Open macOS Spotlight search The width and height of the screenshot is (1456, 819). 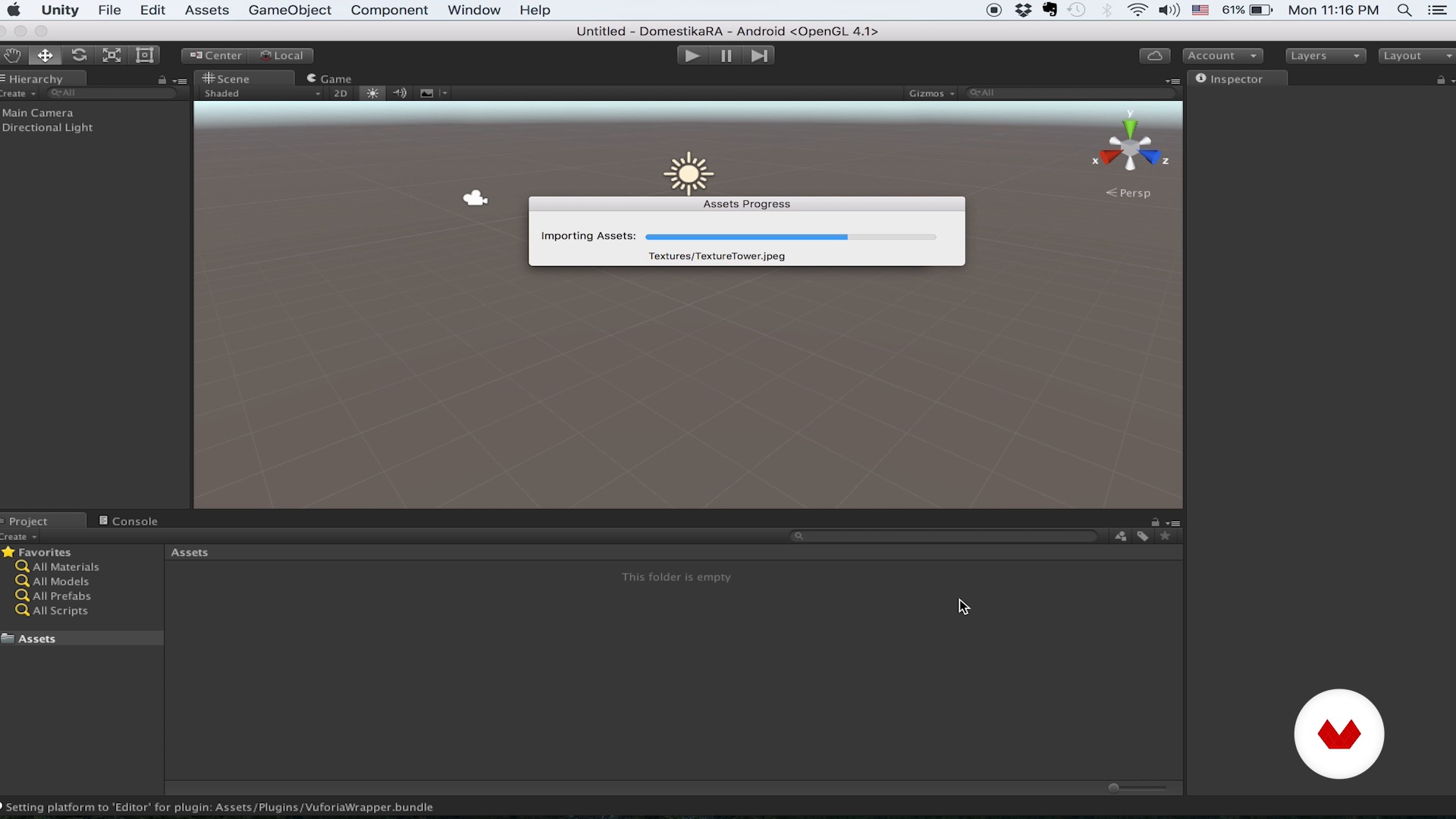click(x=1404, y=10)
